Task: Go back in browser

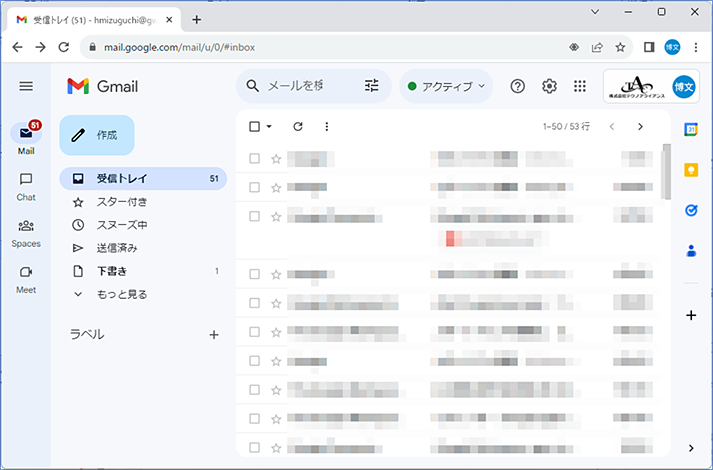Action: [17, 47]
